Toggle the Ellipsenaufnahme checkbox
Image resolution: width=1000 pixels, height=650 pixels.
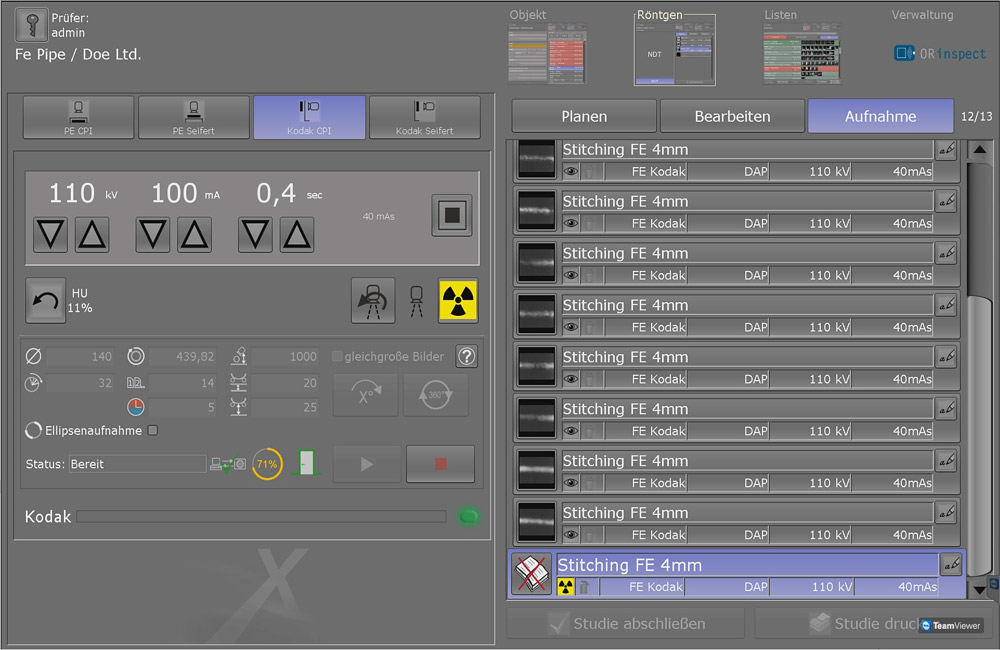(153, 431)
